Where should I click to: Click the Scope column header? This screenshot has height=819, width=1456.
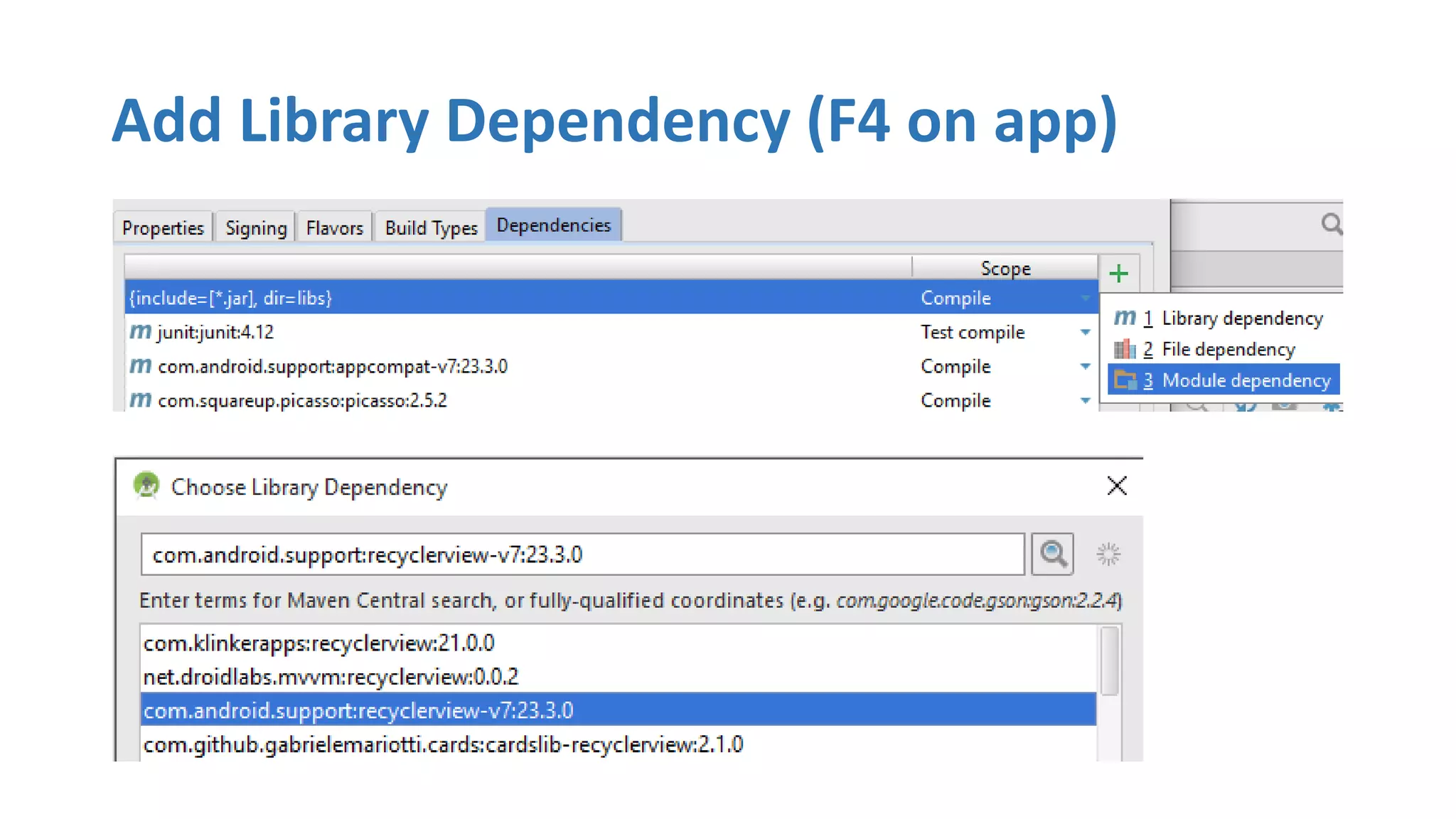click(x=1005, y=267)
